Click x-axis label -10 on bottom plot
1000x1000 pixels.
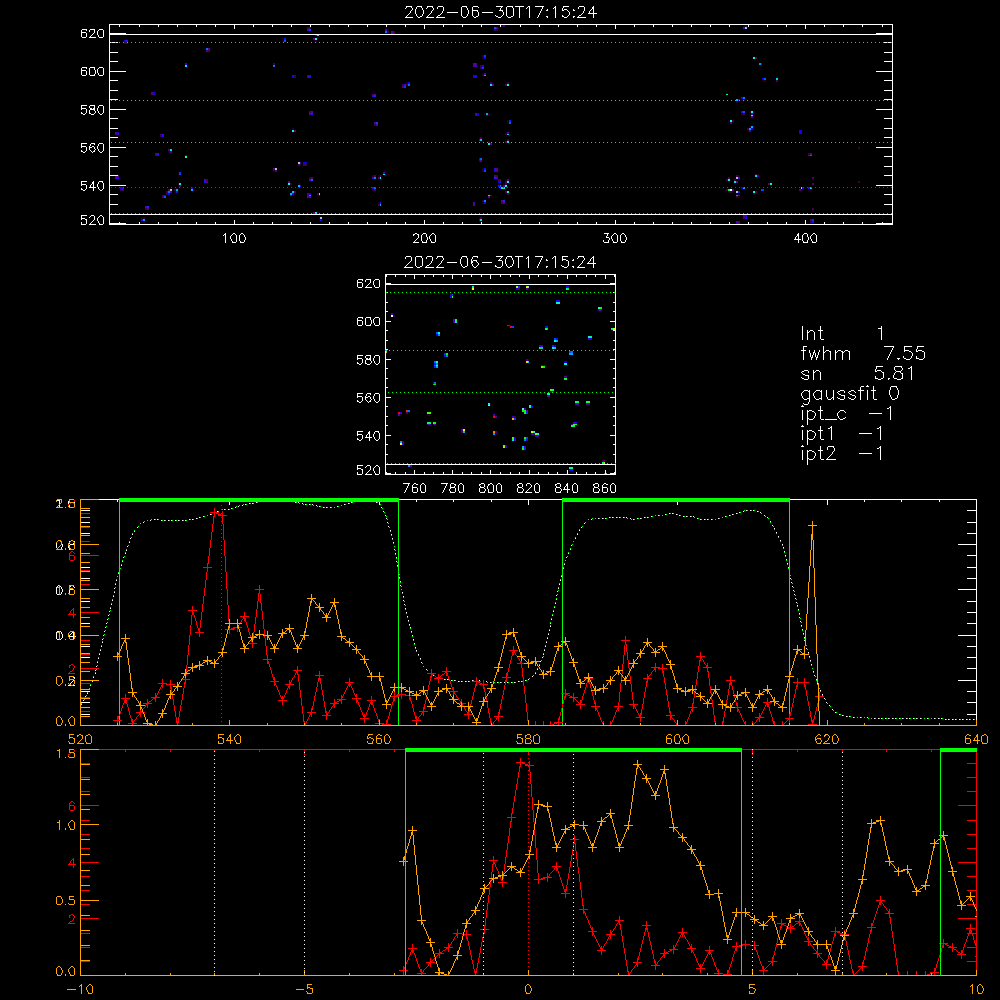tap(80, 990)
